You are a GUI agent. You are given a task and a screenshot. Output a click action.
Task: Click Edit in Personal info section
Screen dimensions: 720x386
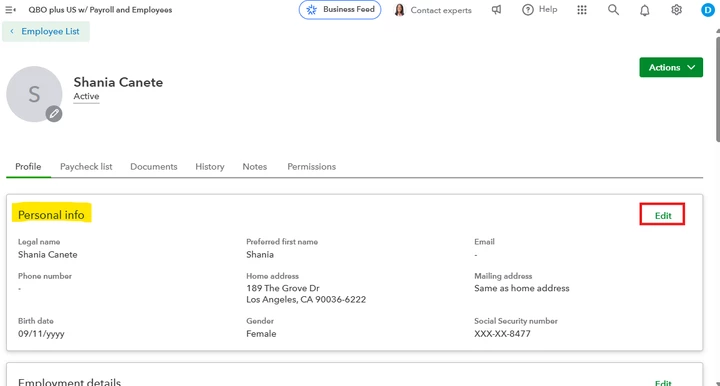click(x=663, y=215)
